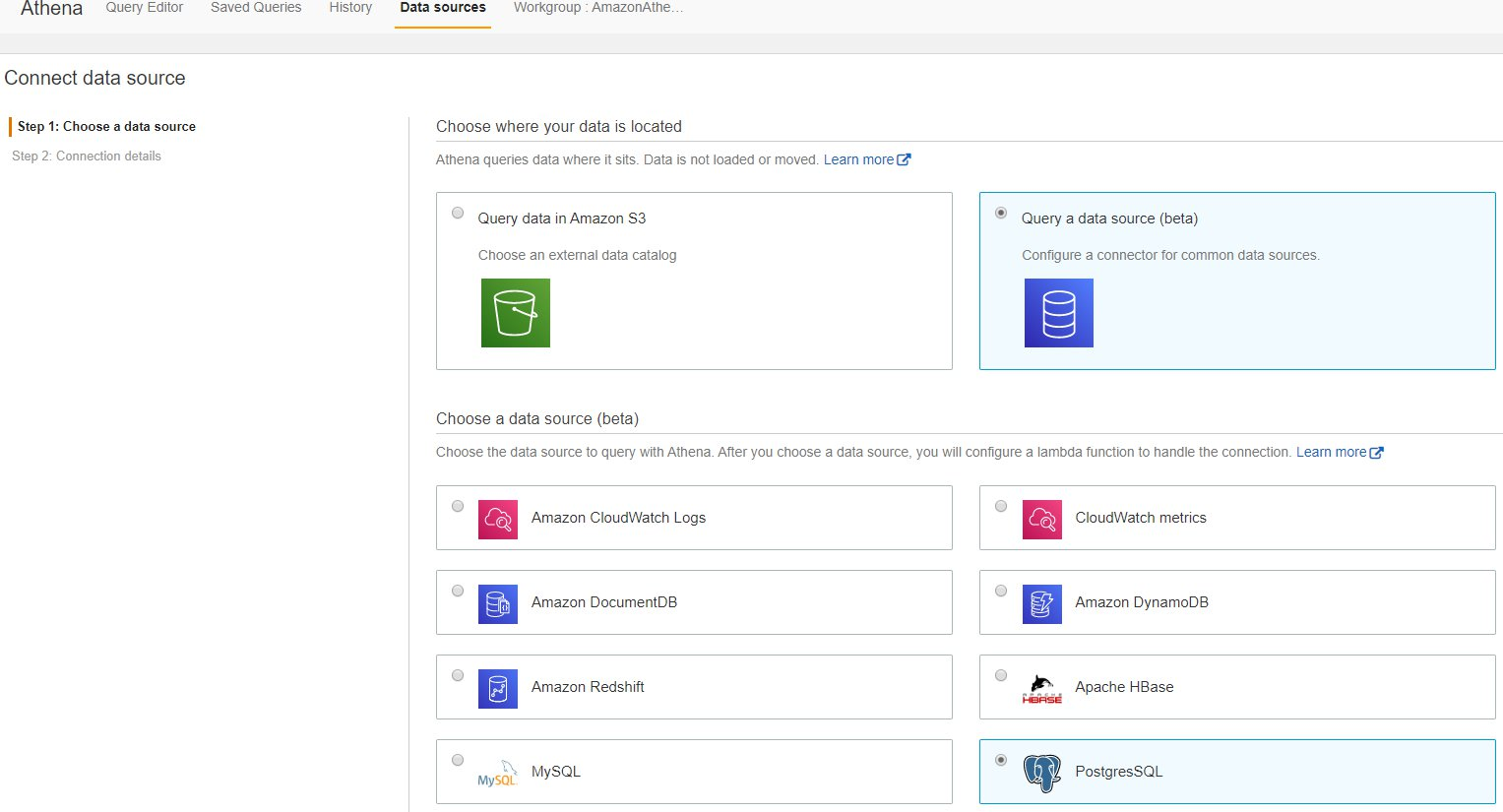Click the Apache HBase label

pos(1124,687)
